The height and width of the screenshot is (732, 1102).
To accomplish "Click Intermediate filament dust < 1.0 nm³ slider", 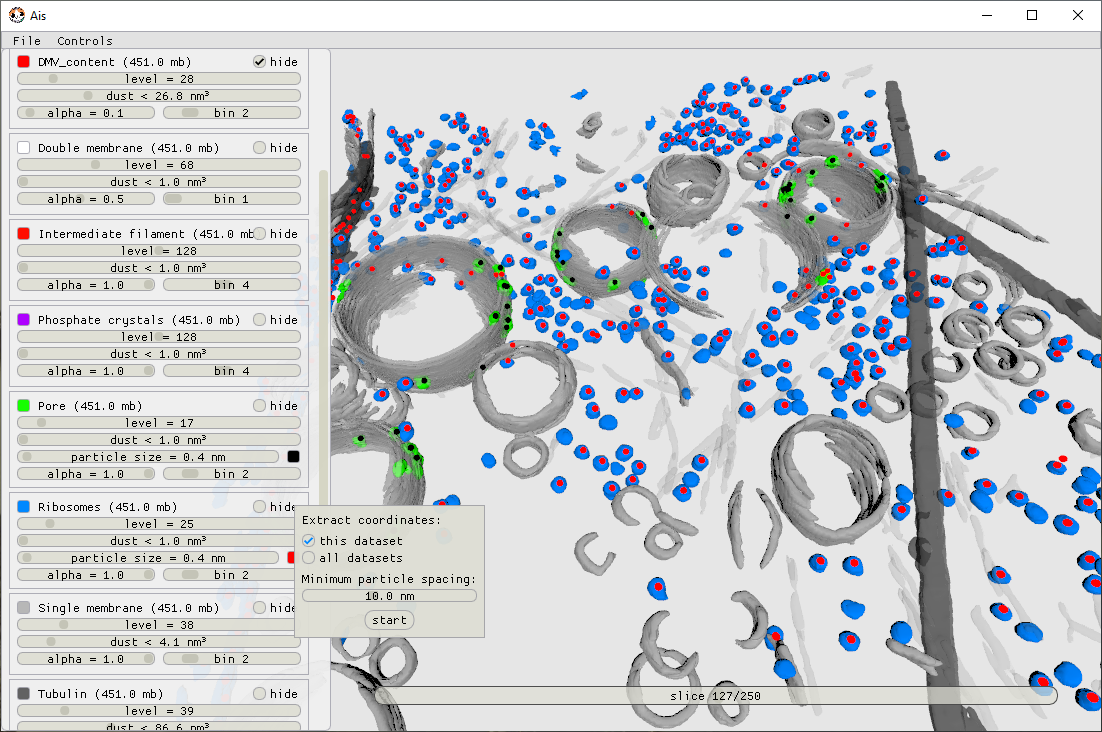I will (159, 268).
